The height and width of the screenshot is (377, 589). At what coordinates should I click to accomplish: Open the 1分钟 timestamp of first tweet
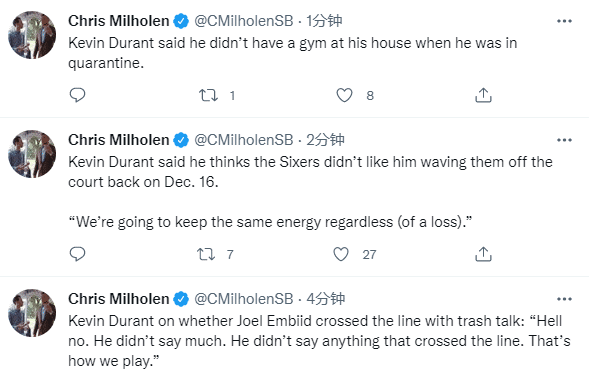[x=324, y=21]
